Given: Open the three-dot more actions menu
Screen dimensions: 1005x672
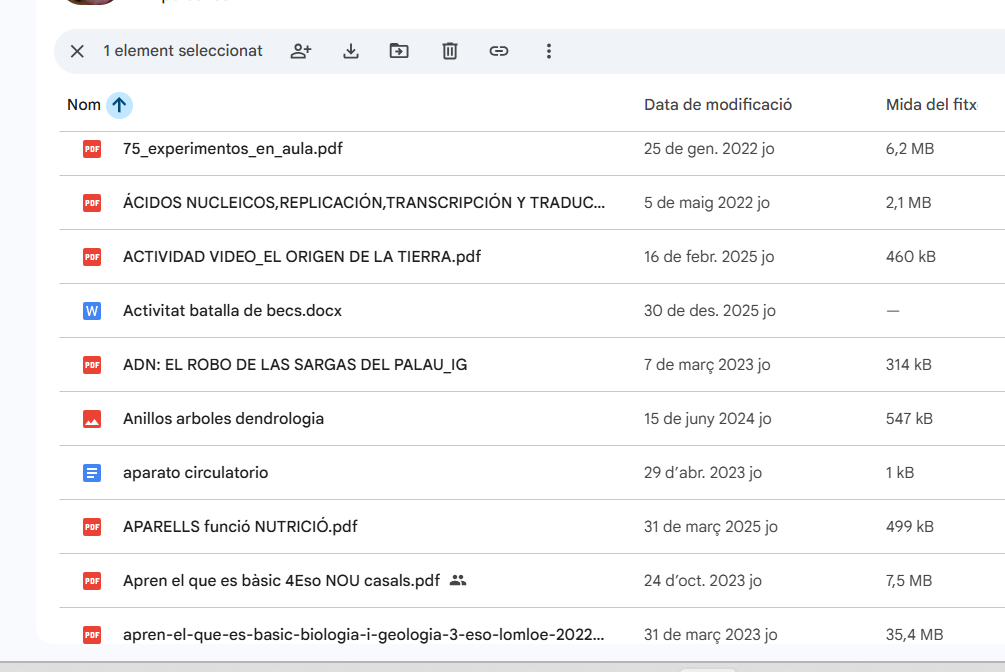Looking at the screenshot, I should [x=548, y=51].
